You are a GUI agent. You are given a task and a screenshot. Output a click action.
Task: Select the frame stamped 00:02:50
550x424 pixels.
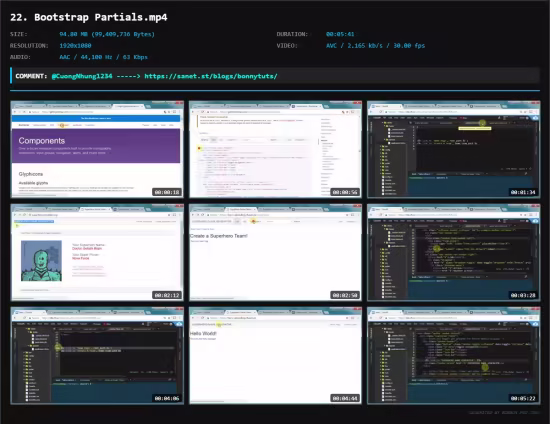coord(275,253)
